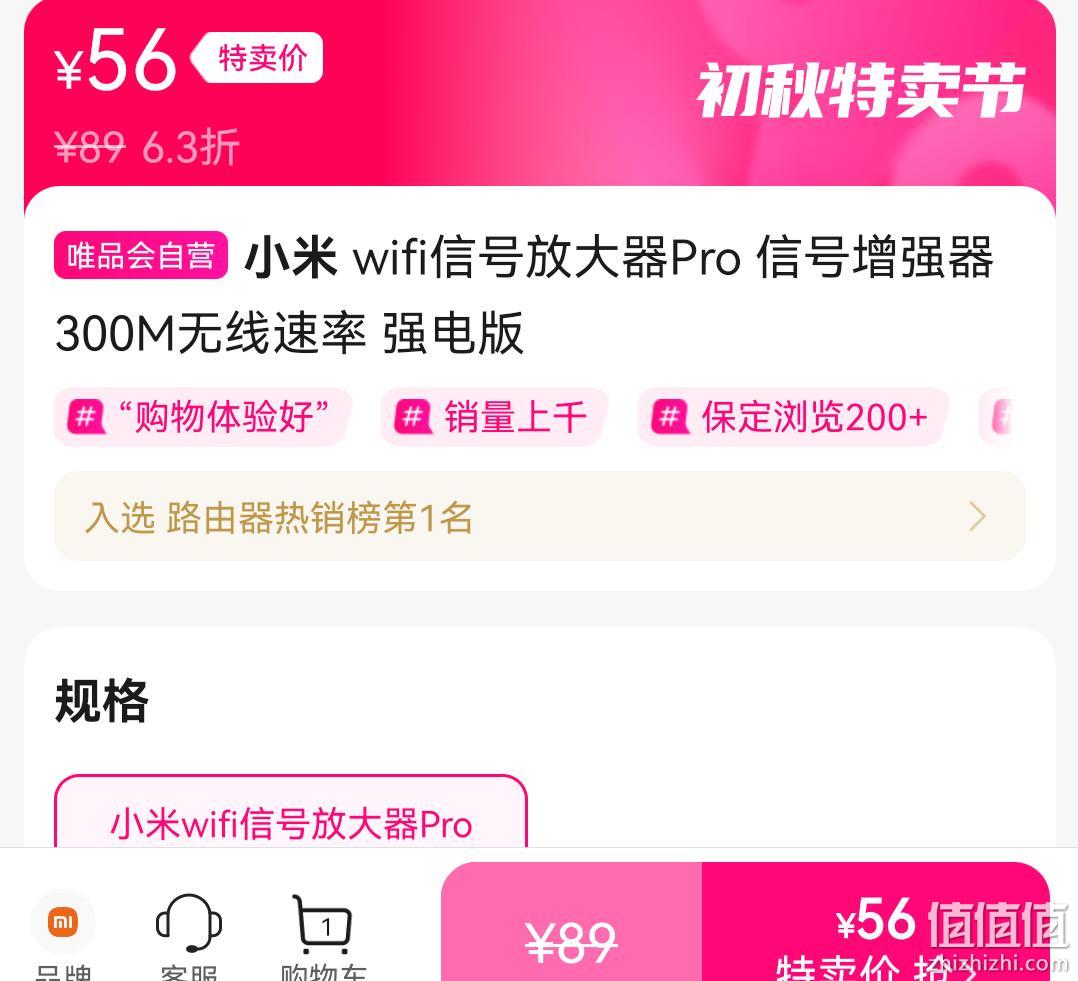Tap the hash icon before 购物体验好
This screenshot has width=1078, height=981.
click(86, 417)
